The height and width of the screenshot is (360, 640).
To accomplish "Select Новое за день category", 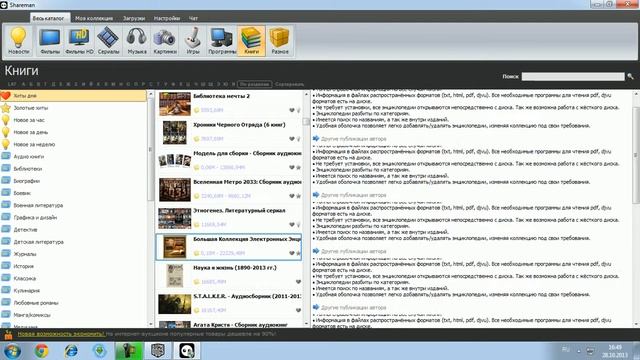I will pyautogui.click(x=31, y=132).
